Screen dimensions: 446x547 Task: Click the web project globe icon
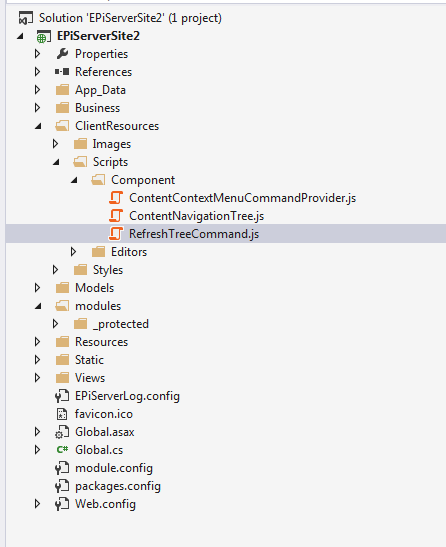(x=43, y=36)
